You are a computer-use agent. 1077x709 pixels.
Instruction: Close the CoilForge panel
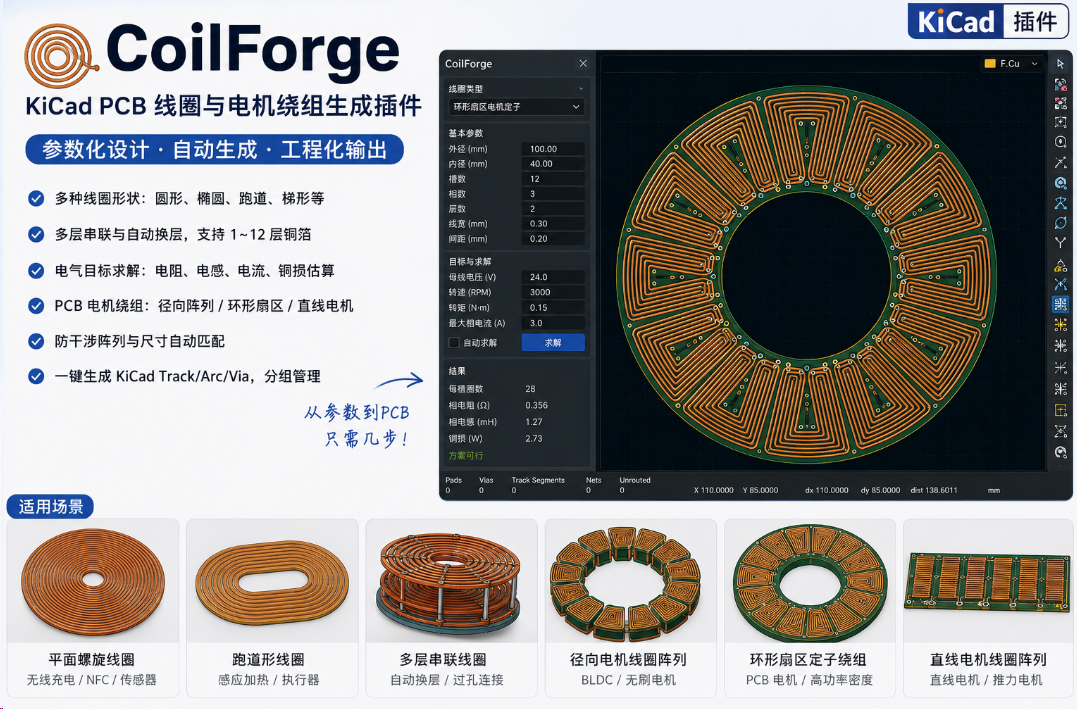[583, 63]
